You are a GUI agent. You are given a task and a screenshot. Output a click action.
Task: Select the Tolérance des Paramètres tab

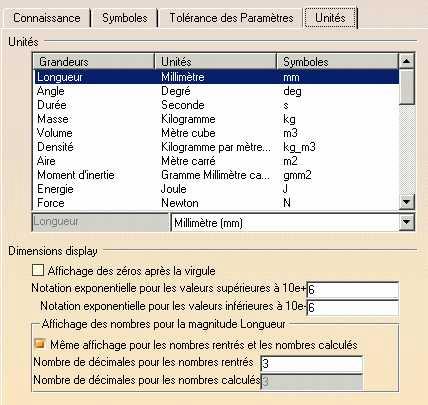click(x=231, y=18)
